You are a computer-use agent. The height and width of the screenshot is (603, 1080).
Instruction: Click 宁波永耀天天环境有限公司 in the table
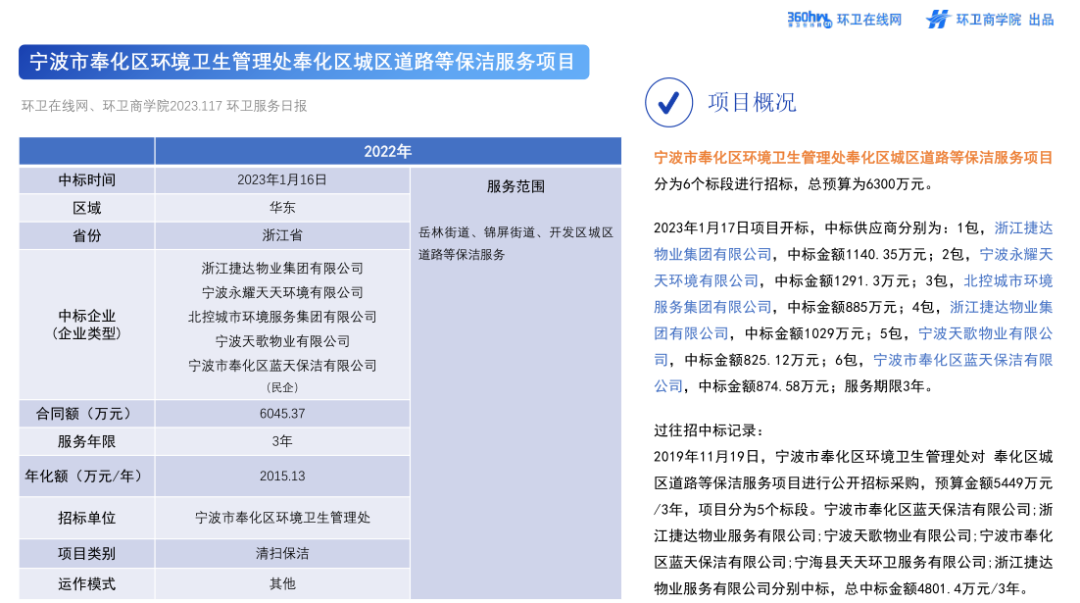pyautogui.click(x=282, y=292)
